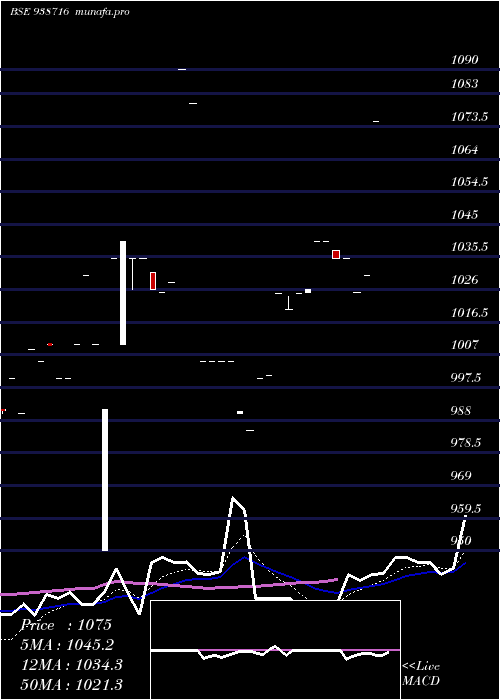Click the white peak of the volume line

233,498
